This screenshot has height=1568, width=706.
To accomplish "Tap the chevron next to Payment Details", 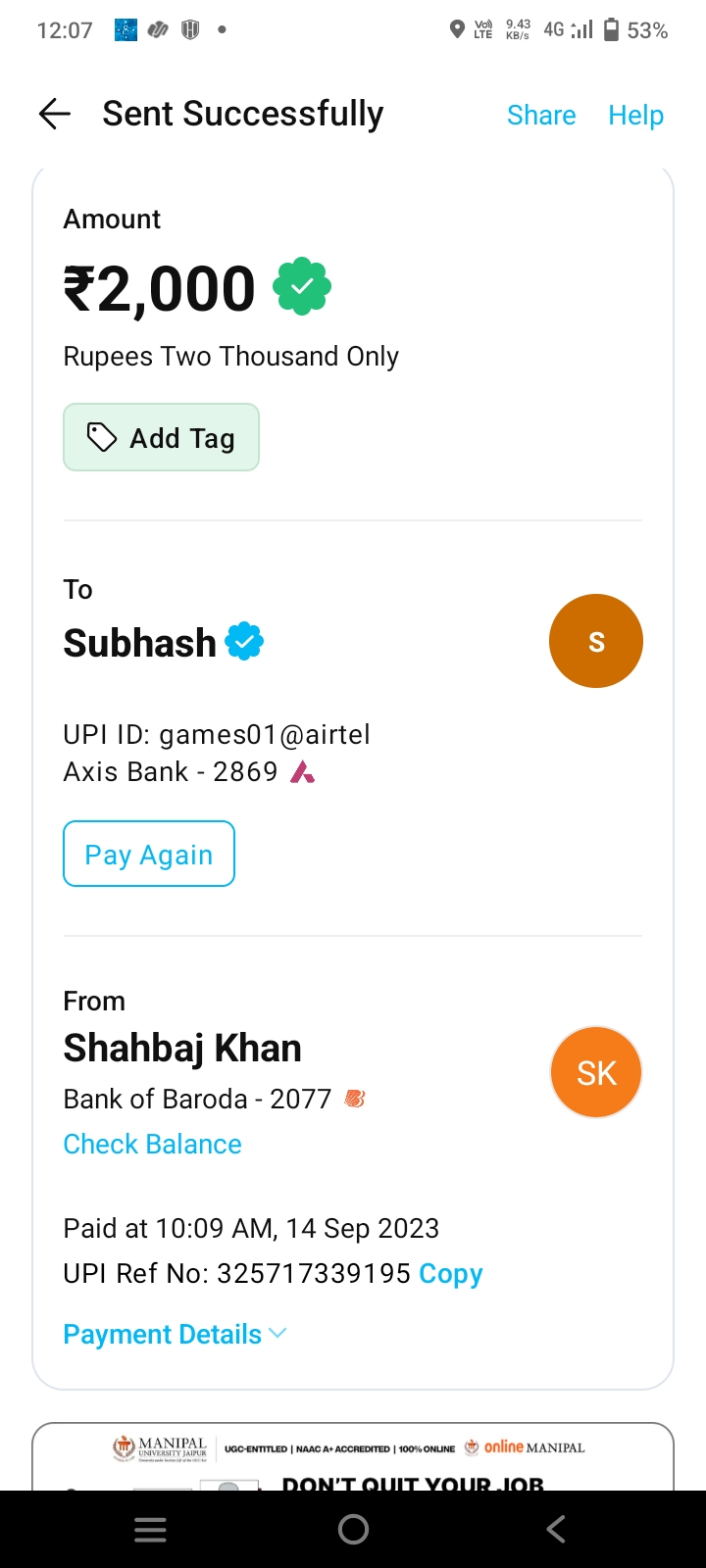I will 277,1333.
